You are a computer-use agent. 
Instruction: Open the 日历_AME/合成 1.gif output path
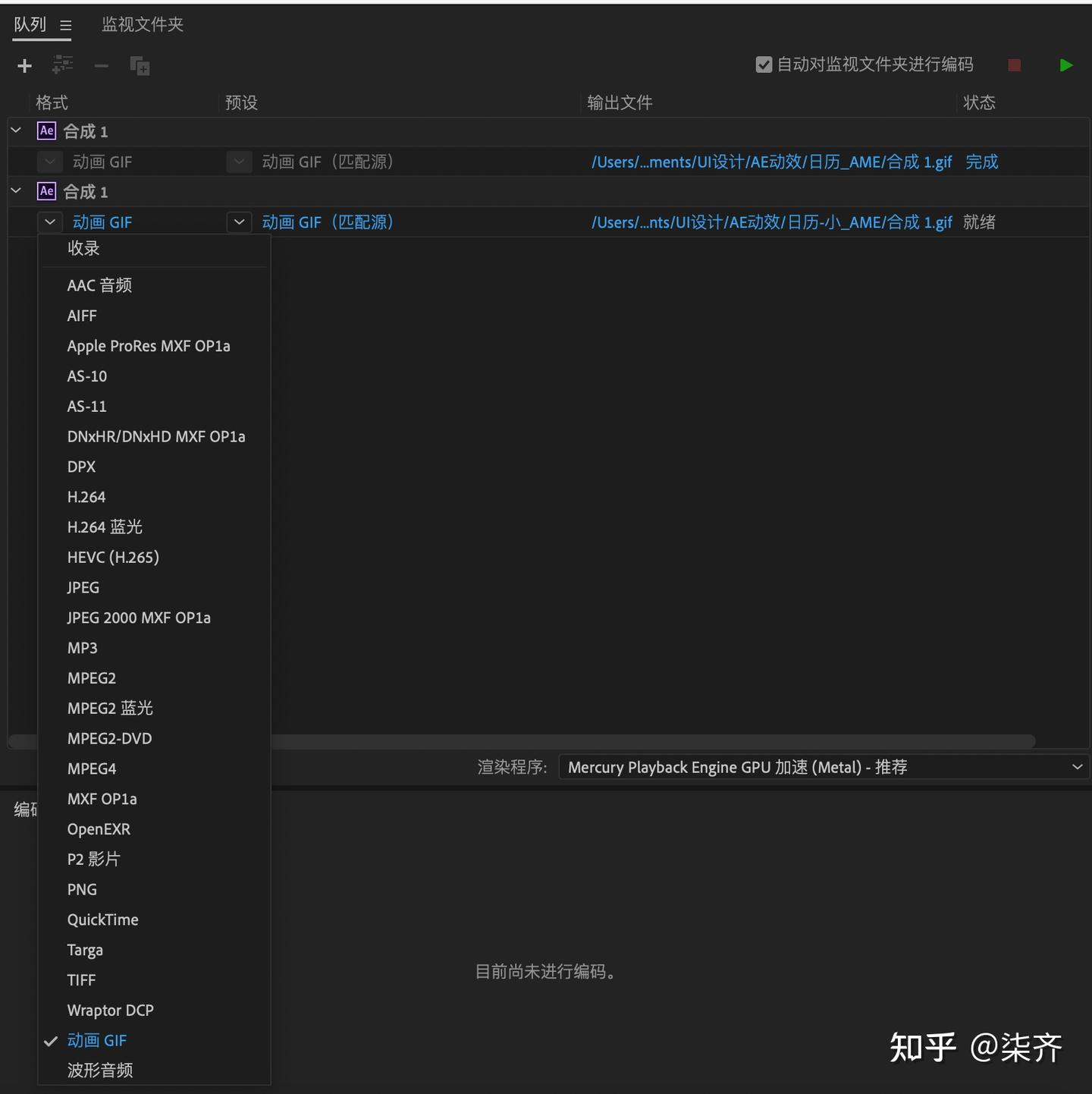coord(771,162)
